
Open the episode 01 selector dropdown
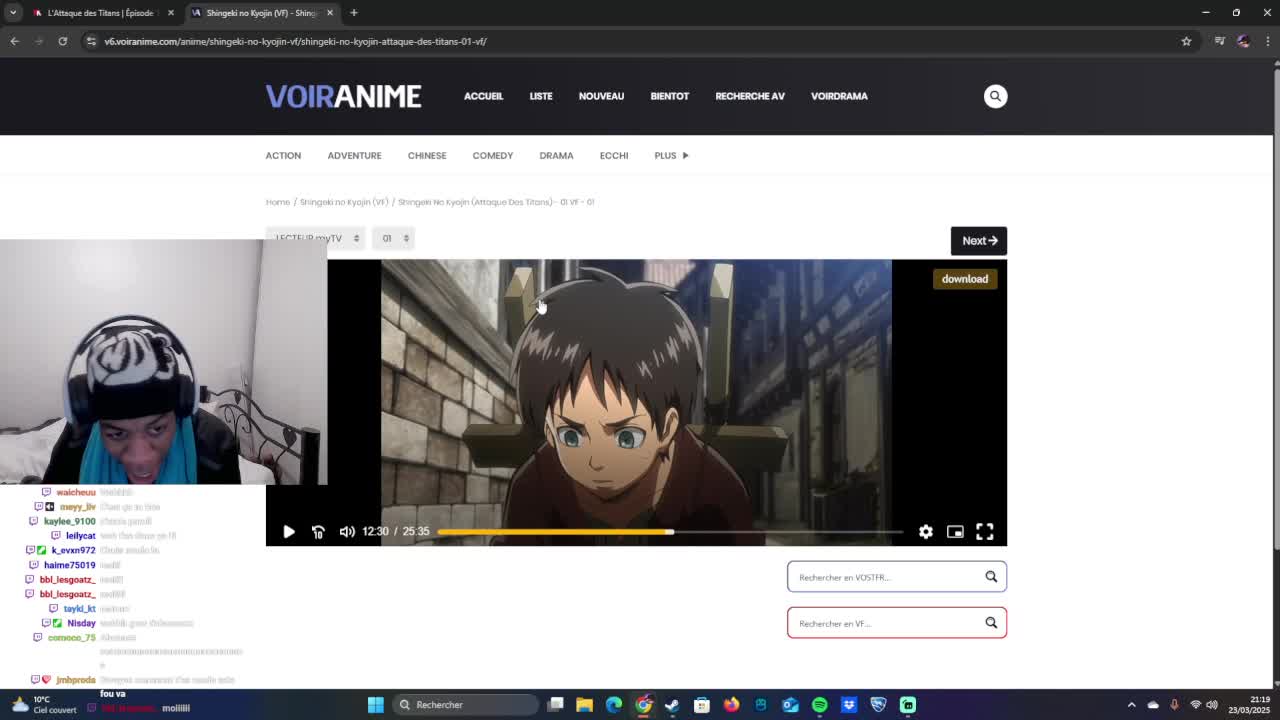click(395, 238)
